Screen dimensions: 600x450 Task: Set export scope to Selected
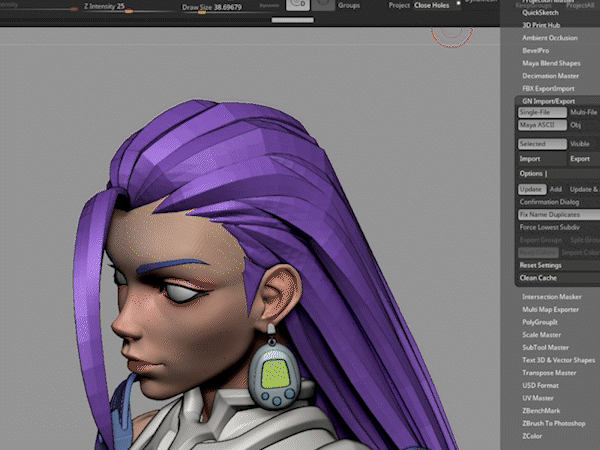coord(542,144)
